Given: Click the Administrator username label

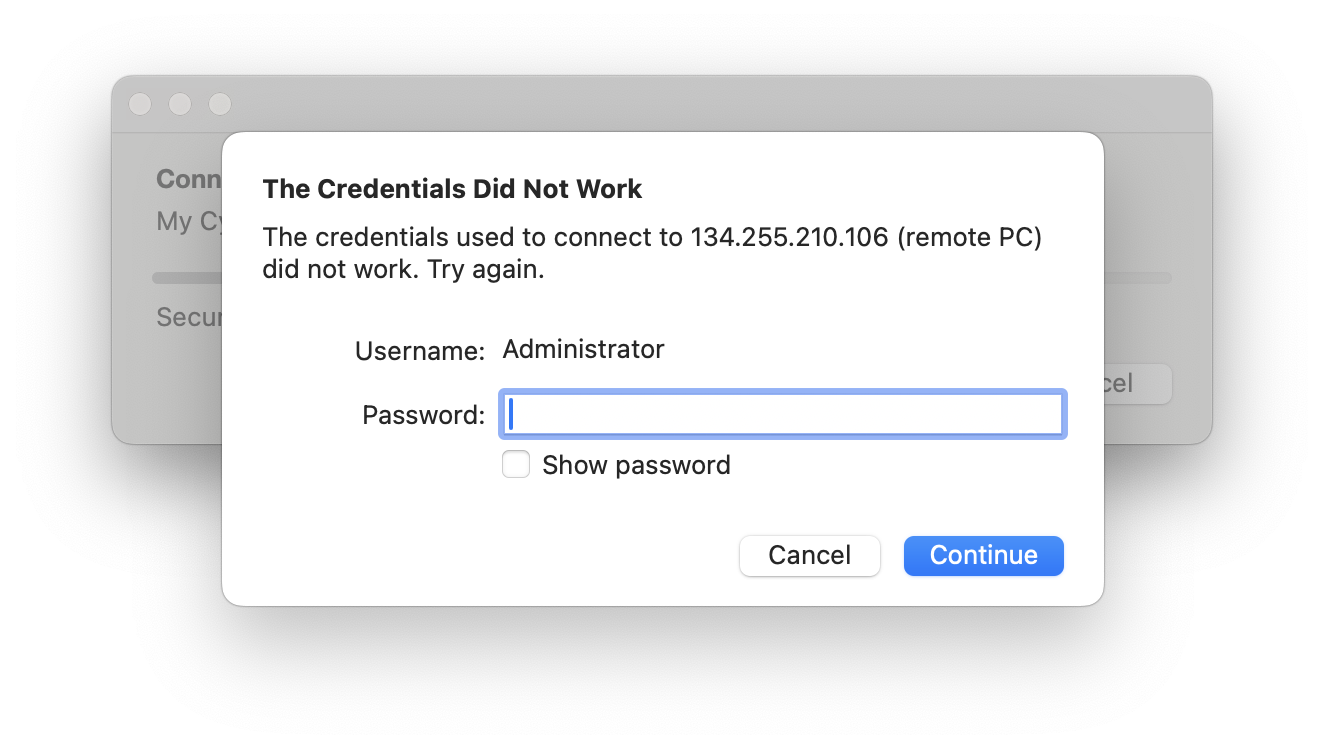Looking at the screenshot, I should tap(583, 349).
